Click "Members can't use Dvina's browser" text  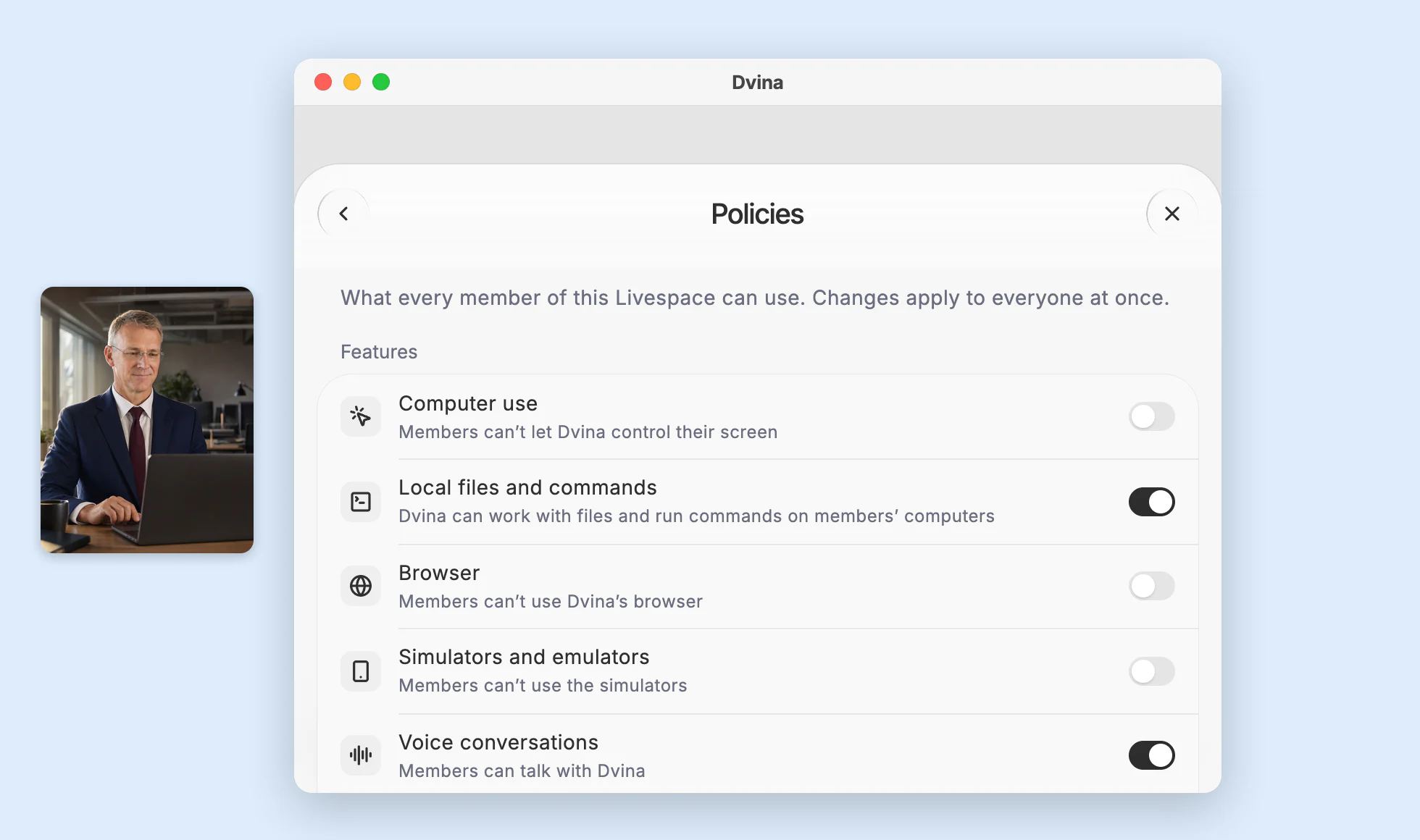(x=551, y=602)
